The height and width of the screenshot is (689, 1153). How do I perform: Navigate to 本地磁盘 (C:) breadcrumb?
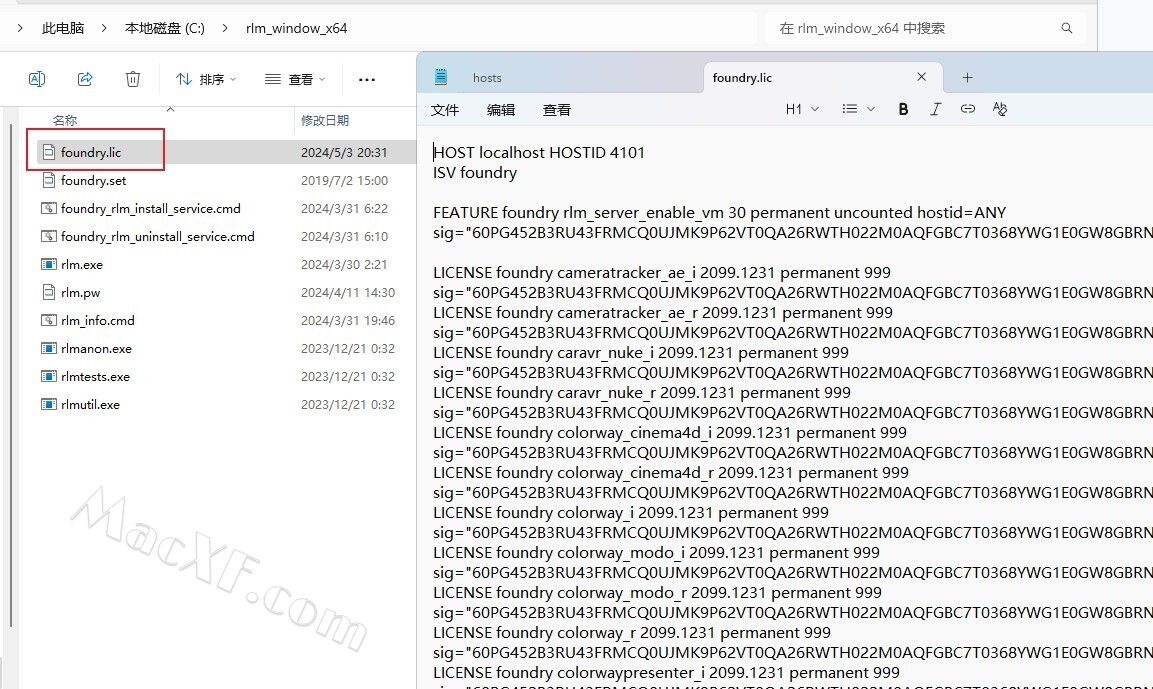[x=165, y=28]
